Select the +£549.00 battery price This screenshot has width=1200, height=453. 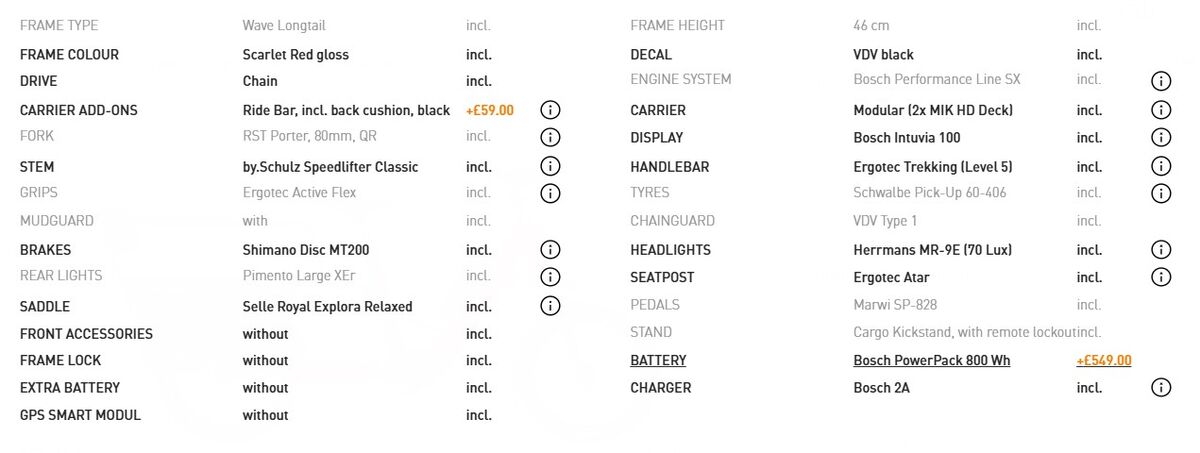point(1104,360)
